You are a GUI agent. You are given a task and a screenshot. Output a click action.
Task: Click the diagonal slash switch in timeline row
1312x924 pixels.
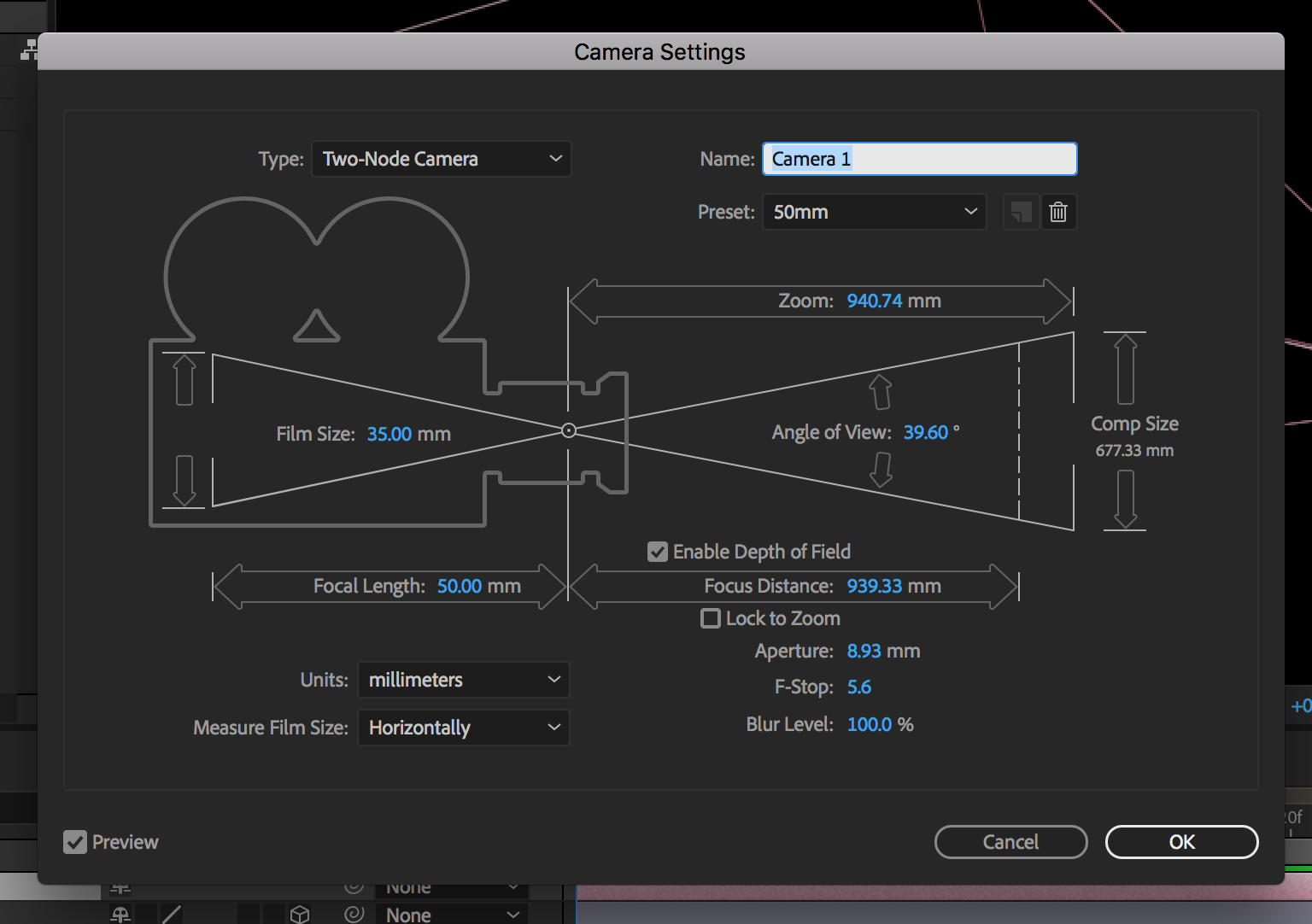172,915
